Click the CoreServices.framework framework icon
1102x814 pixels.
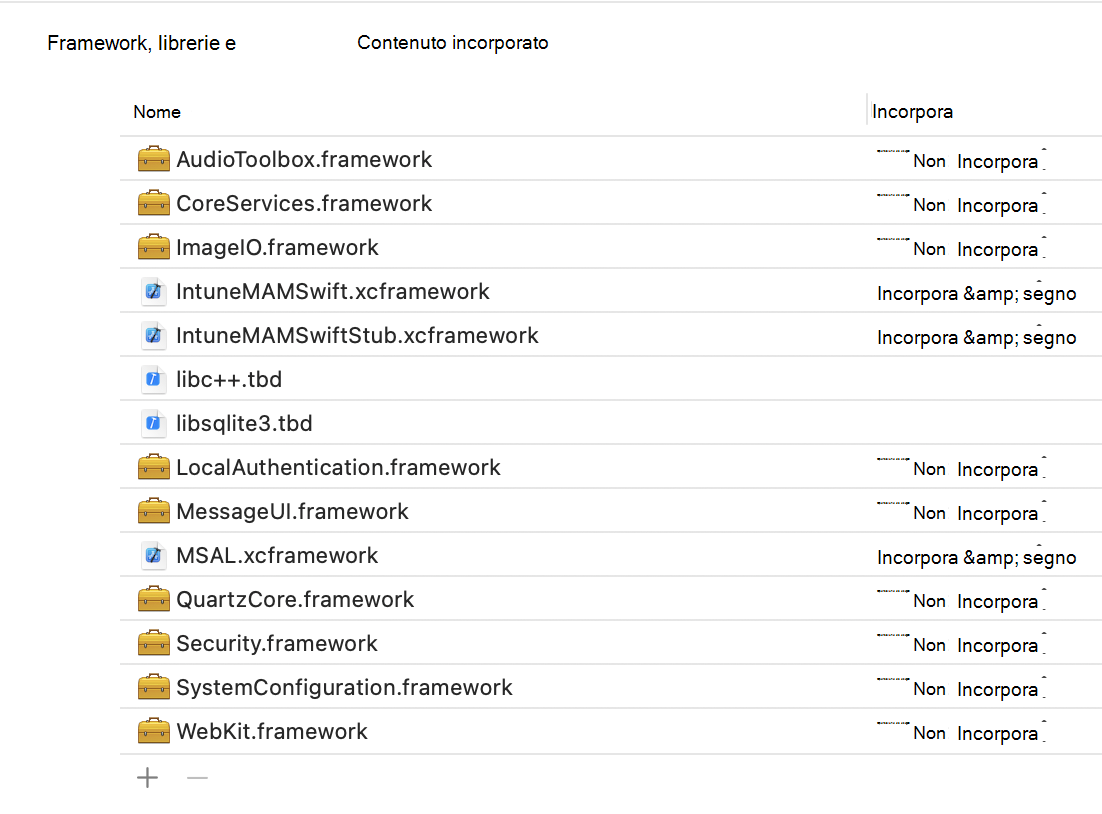(154, 203)
